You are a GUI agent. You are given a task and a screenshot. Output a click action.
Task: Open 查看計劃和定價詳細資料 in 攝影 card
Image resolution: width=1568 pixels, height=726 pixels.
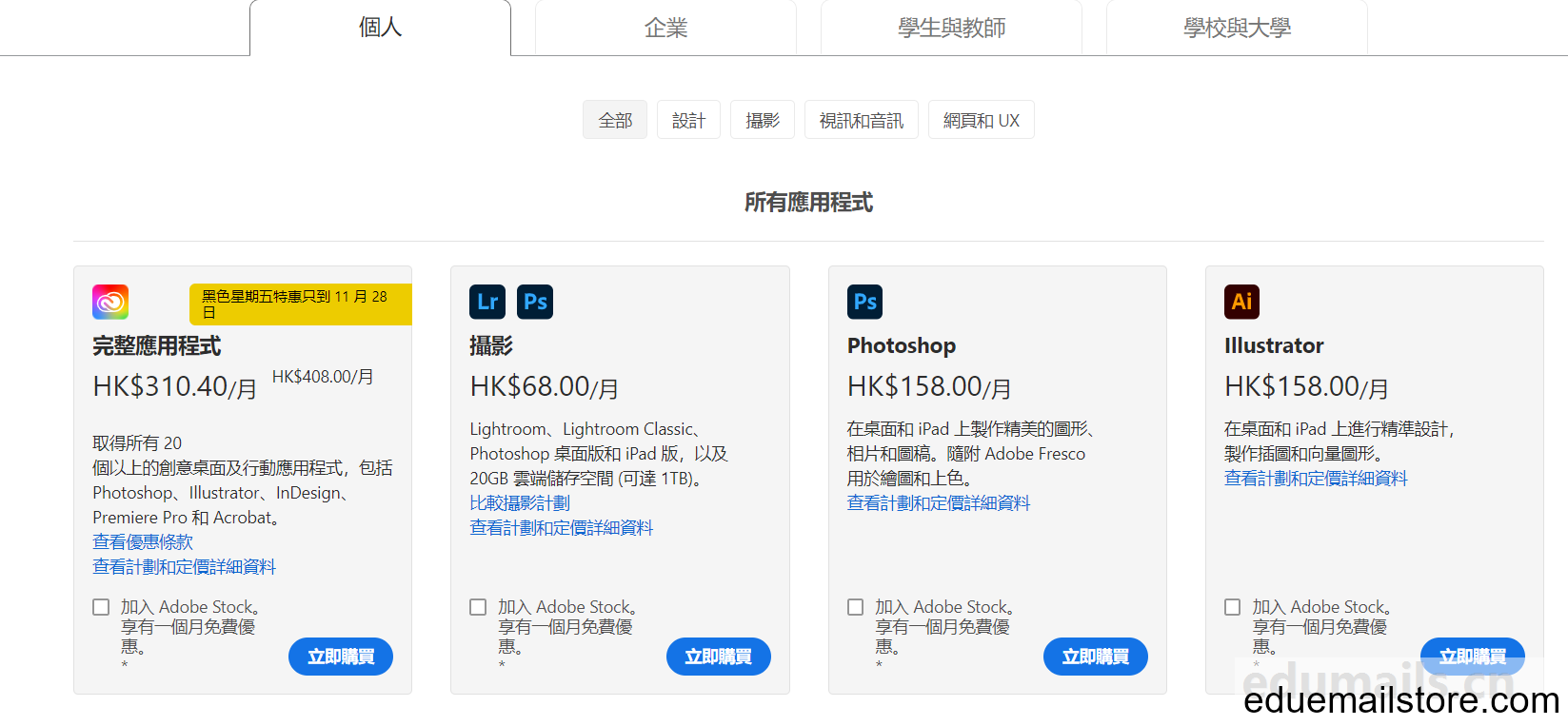[562, 527]
